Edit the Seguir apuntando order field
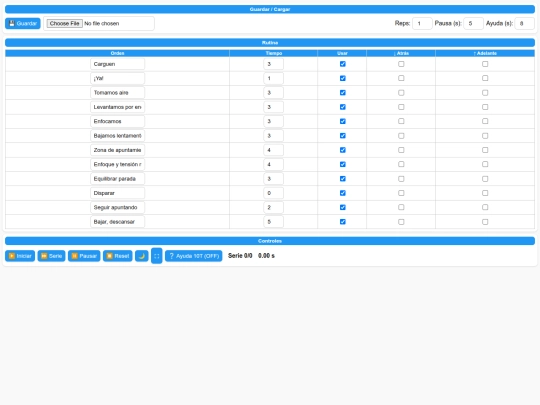 (x=117, y=207)
